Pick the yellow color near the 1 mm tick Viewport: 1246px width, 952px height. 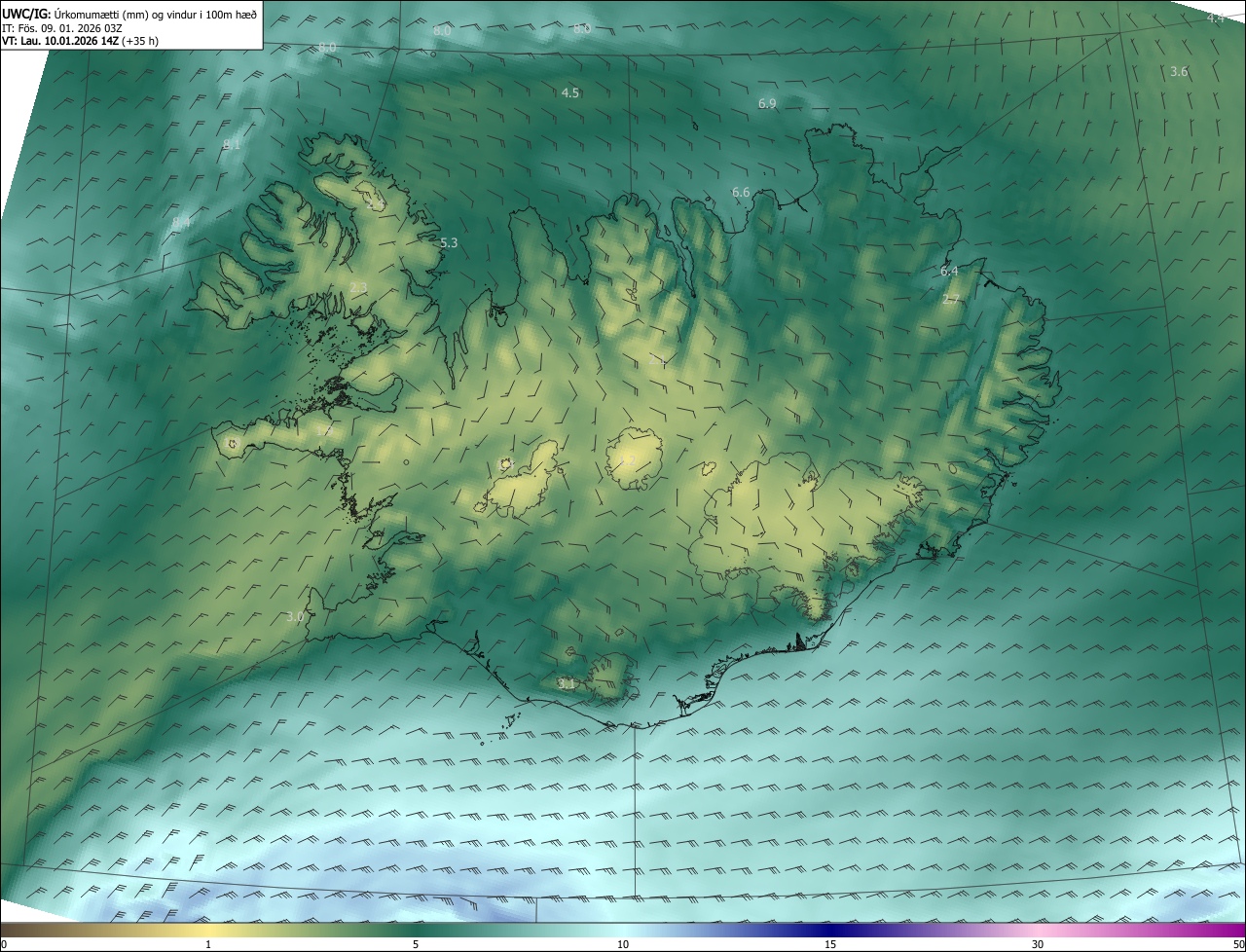click(x=208, y=931)
